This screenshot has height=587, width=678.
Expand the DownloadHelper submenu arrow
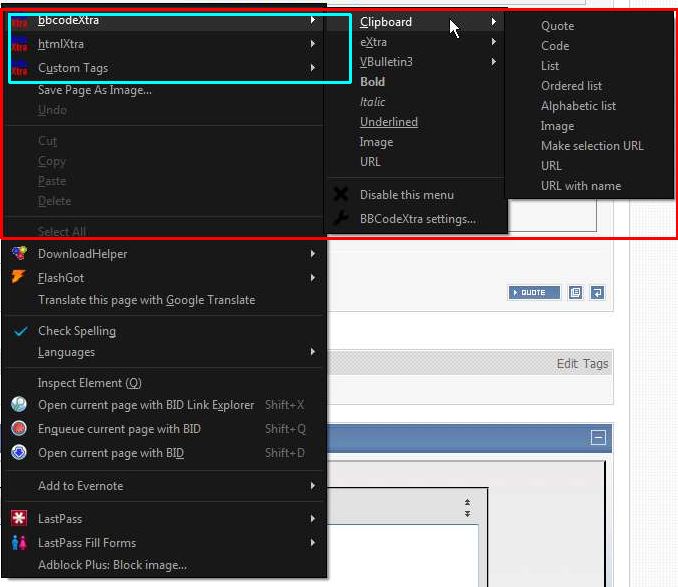click(x=313, y=254)
